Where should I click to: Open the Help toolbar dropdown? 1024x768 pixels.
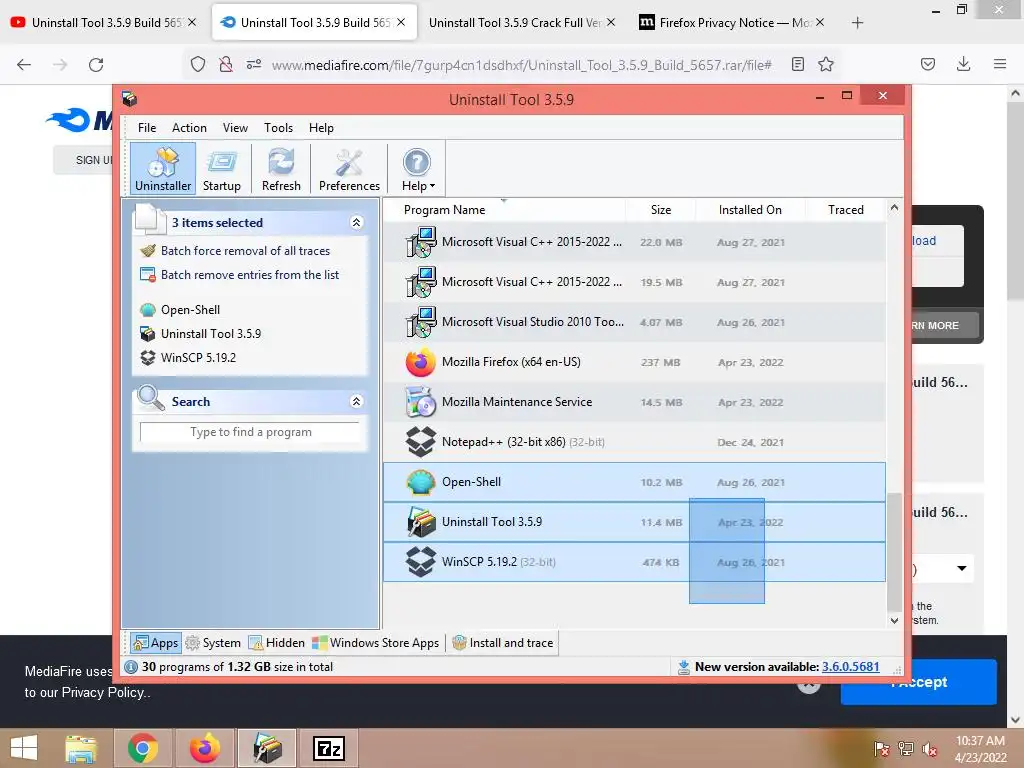pyautogui.click(x=417, y=168)
